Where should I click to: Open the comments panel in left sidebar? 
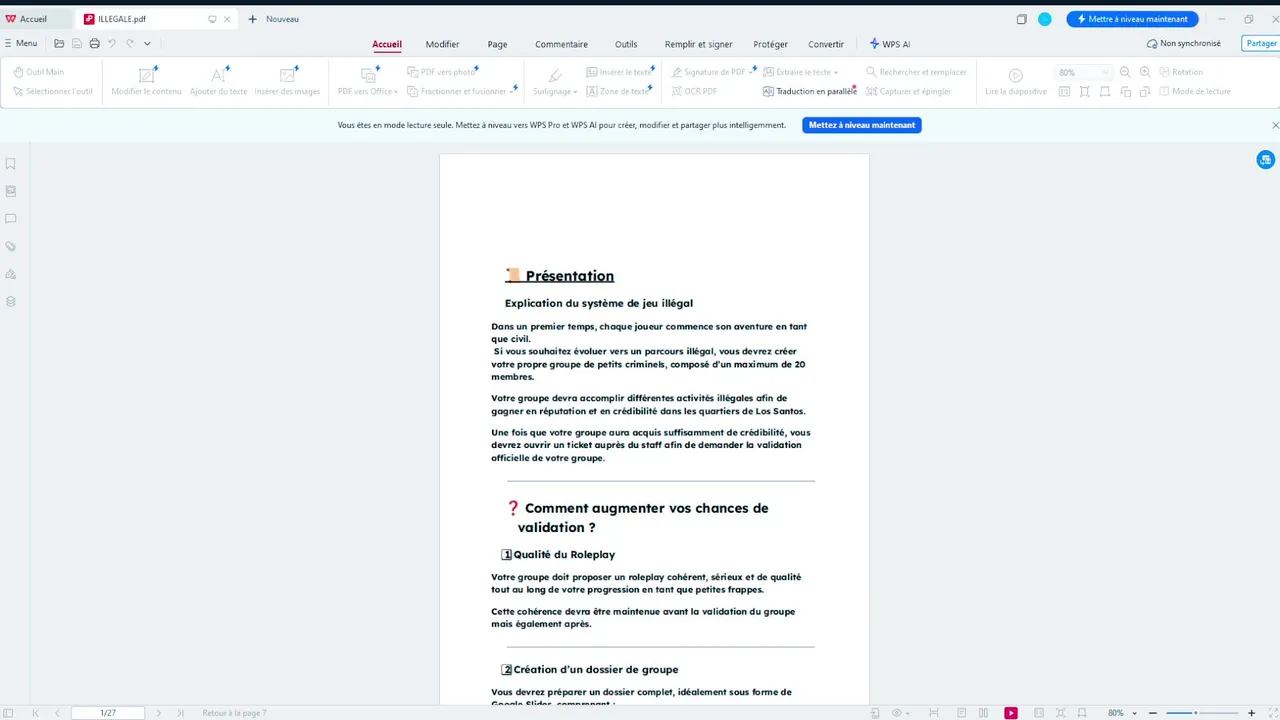pos(11,218)
